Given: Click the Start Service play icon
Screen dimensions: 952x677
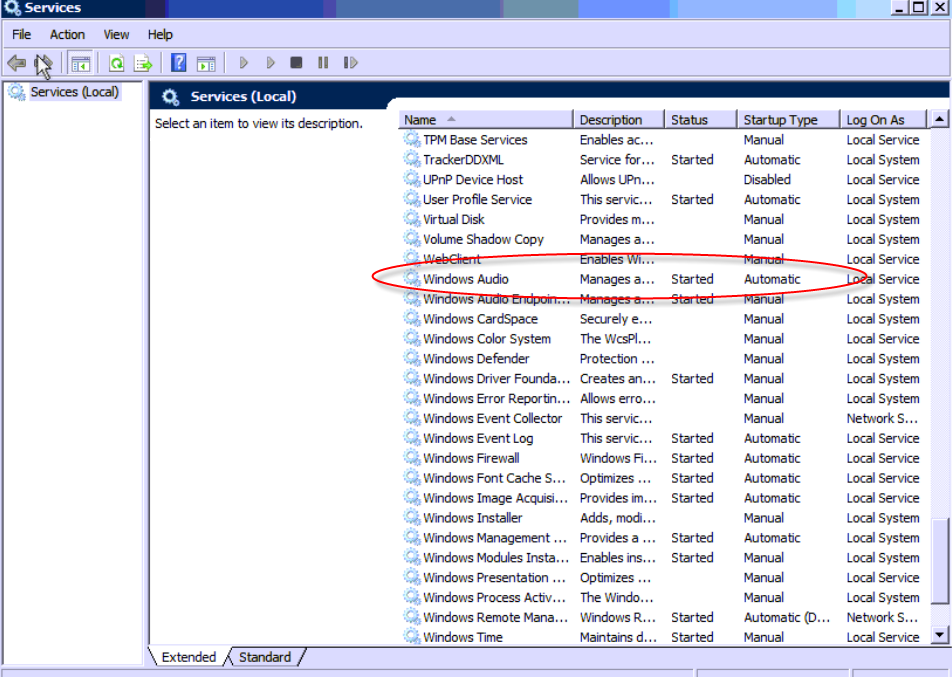Looking at the screenshot, I should (x=243, y=63).
